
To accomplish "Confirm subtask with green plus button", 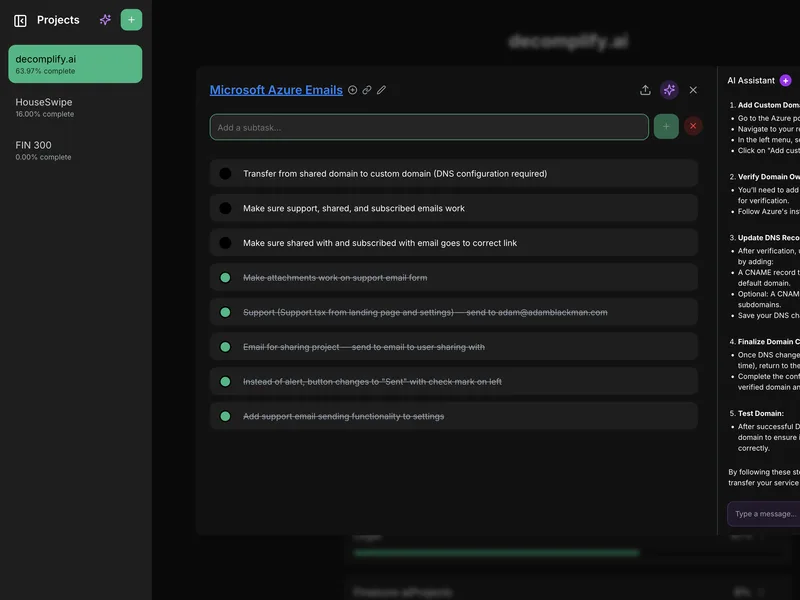I will [x=666, y=127].
